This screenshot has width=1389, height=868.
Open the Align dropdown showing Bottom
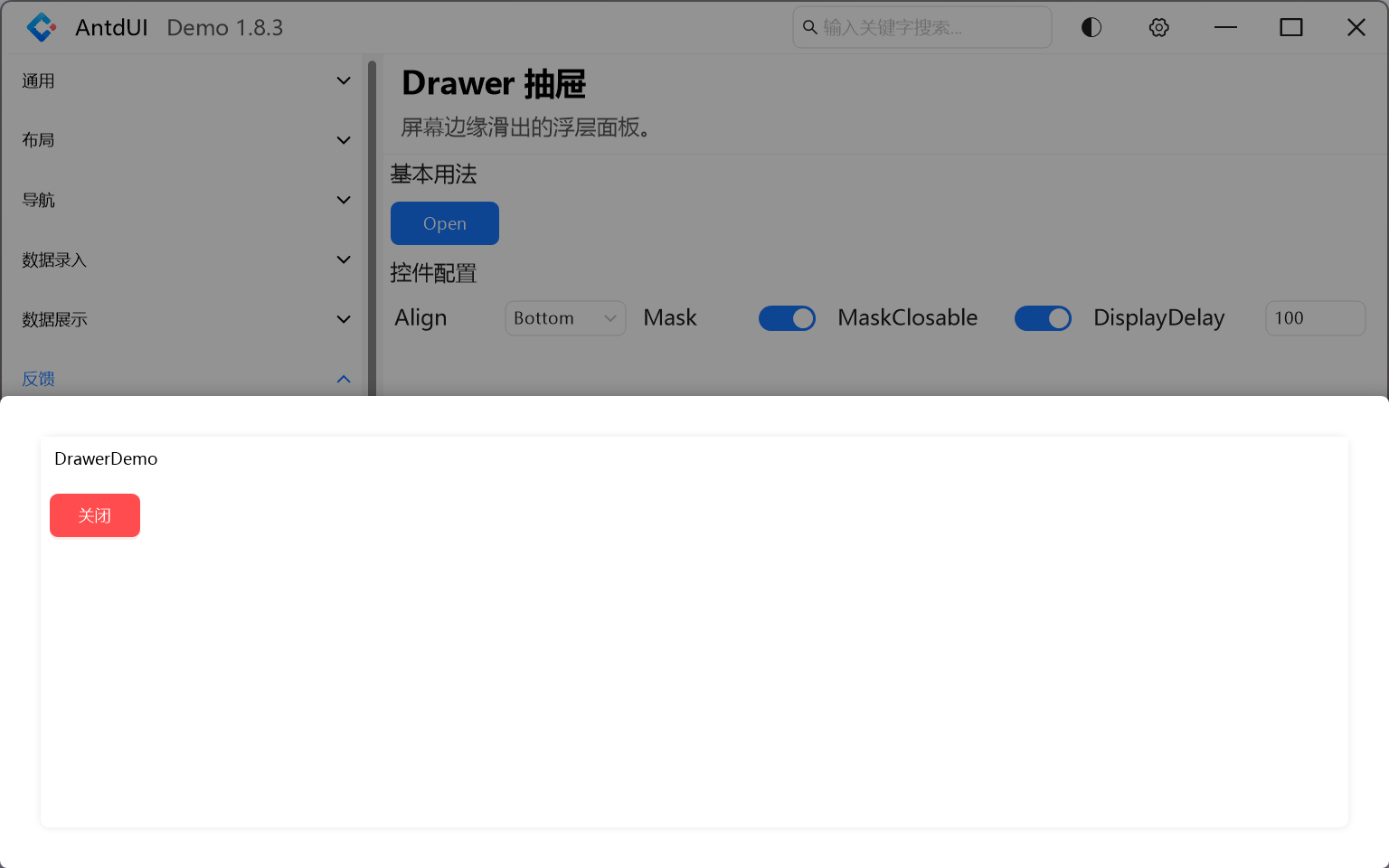[564, 318]
